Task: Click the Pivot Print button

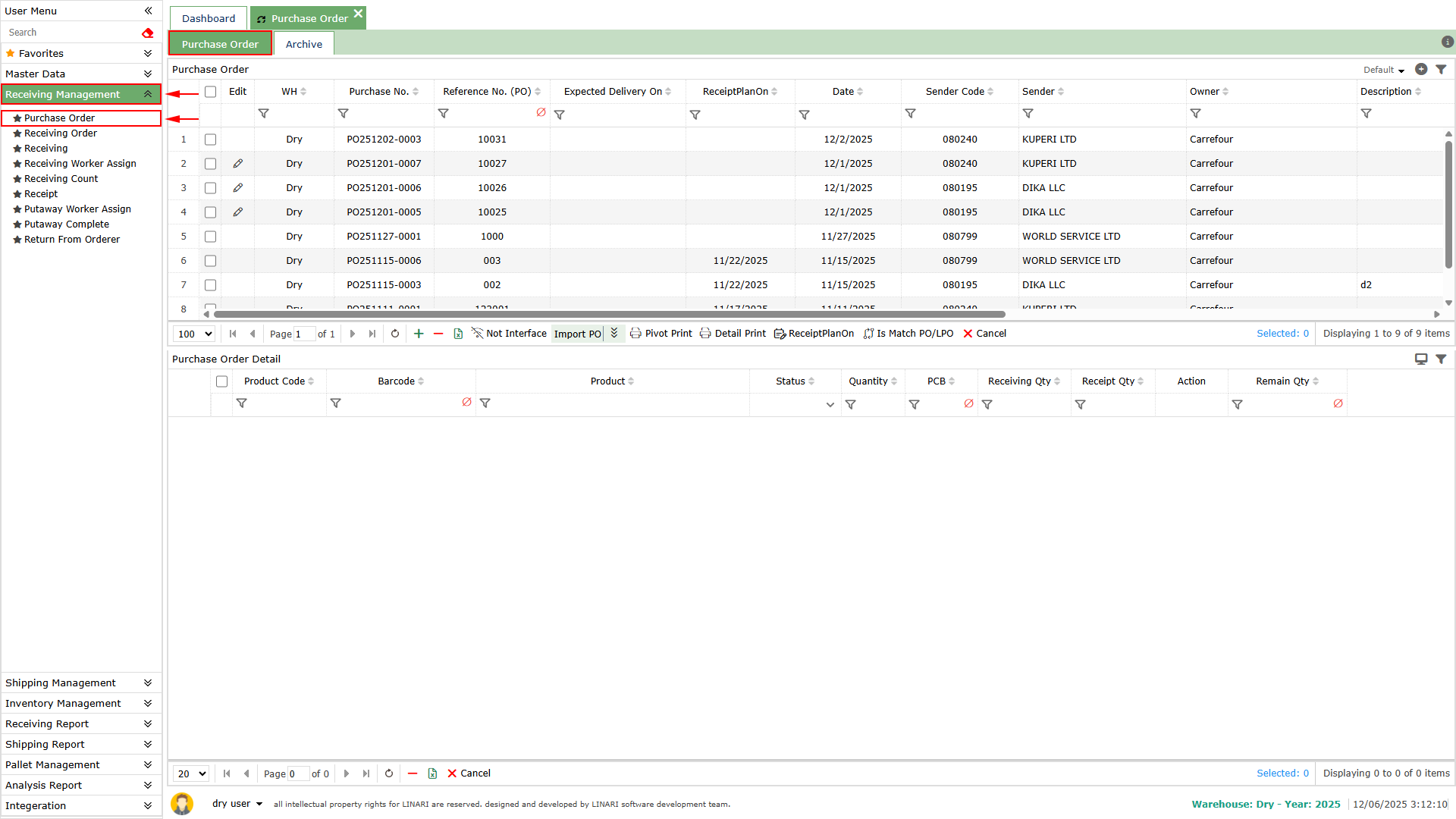Action: (661, 334)
